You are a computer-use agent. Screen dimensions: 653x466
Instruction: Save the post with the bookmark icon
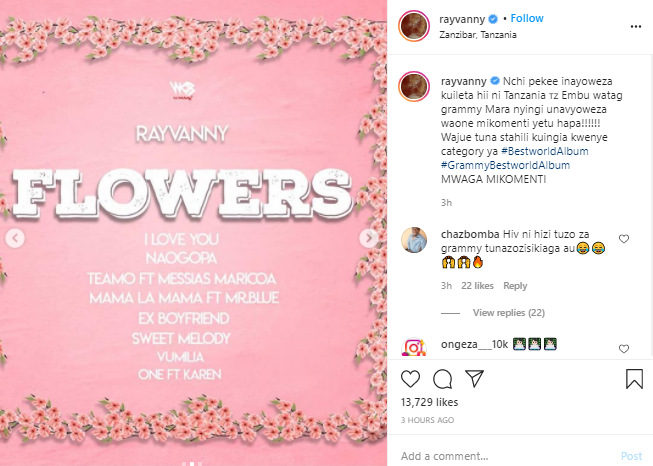point(634,379)
